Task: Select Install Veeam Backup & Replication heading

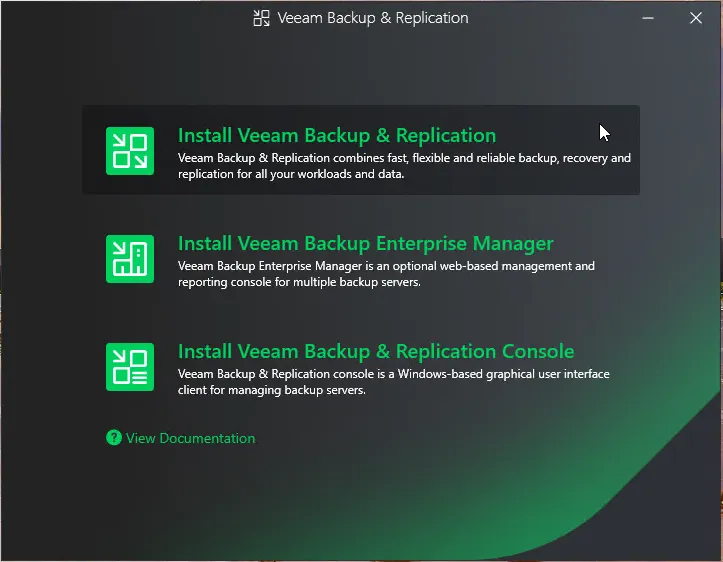Action: 336,135
